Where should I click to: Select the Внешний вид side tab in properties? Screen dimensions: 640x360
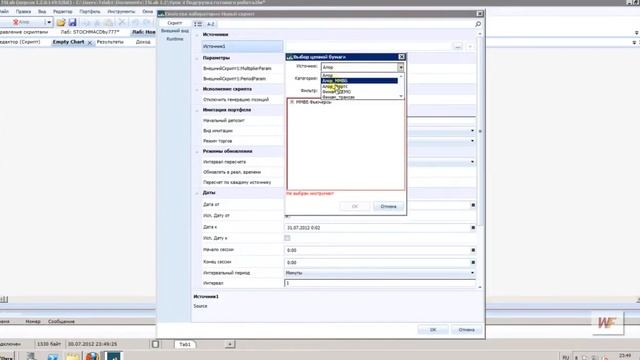click(x=175, y=31)
